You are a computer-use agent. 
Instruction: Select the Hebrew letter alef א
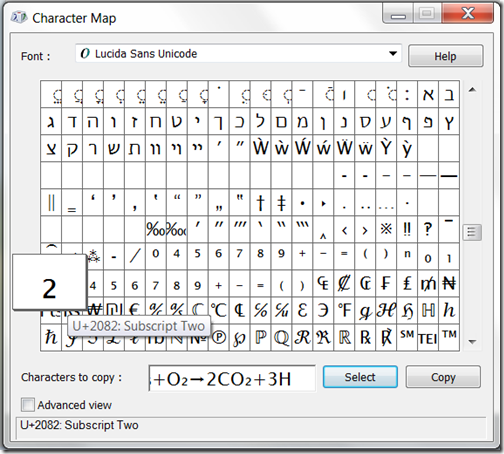coord(428,94)
